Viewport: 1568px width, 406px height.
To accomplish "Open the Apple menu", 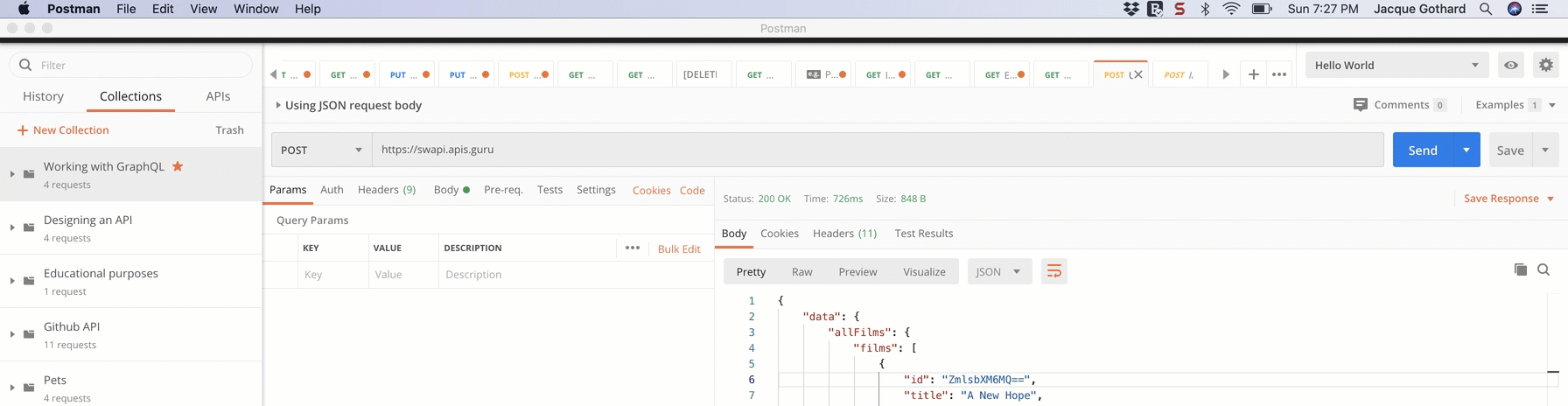I will click(x=24, y=9).
